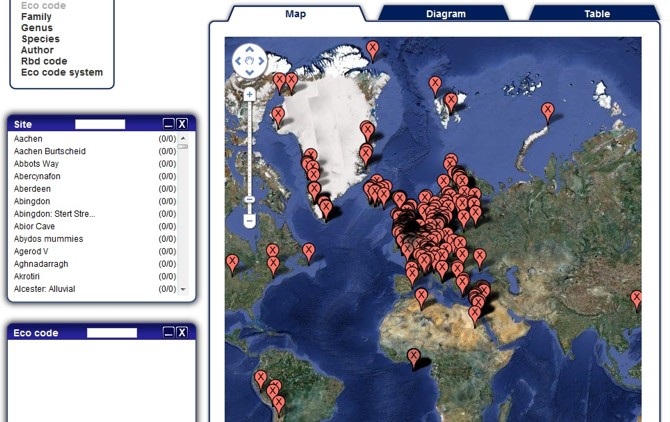Click the marker on Newfoundland

point(309,253)
